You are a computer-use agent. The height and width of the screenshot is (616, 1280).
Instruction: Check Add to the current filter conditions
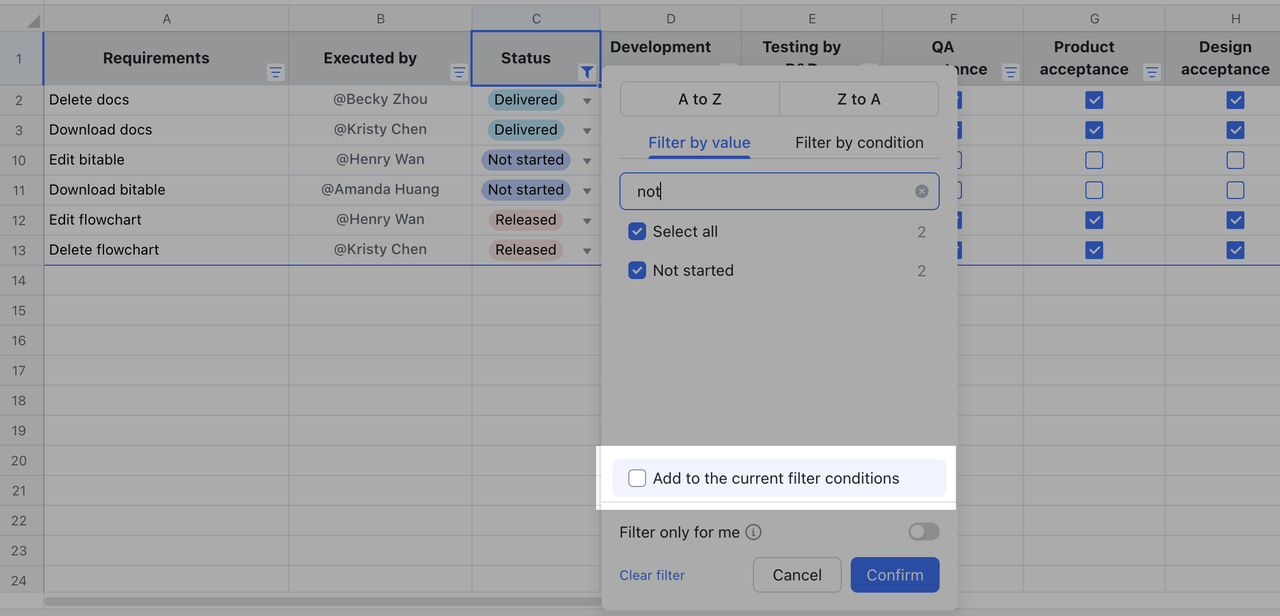tap(637, 478)
